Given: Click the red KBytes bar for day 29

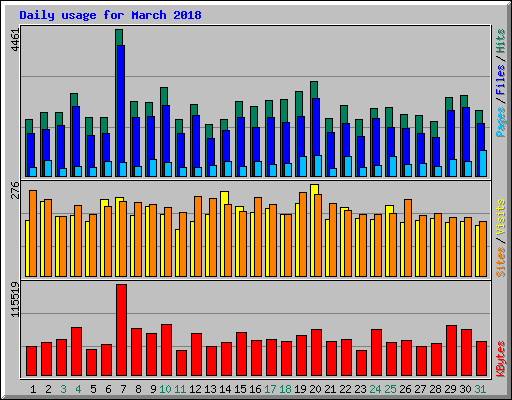Looking at the screenshot, I should 452,351.
